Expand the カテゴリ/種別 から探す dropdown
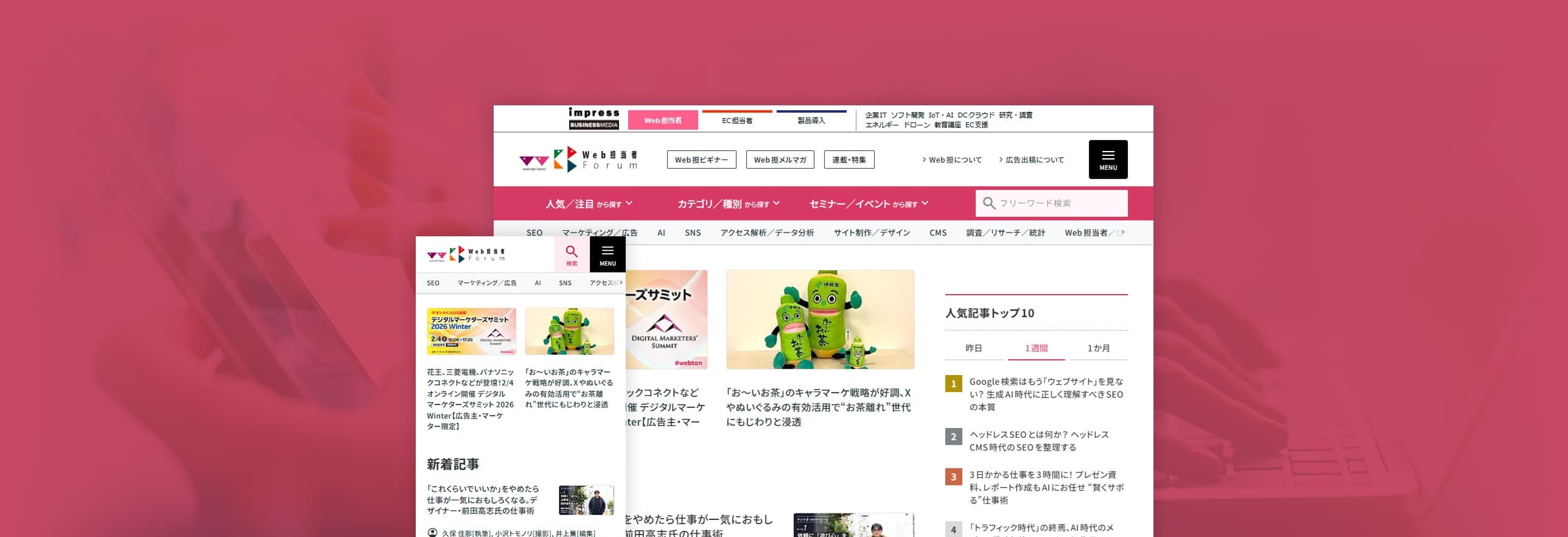 coord(728,204)
